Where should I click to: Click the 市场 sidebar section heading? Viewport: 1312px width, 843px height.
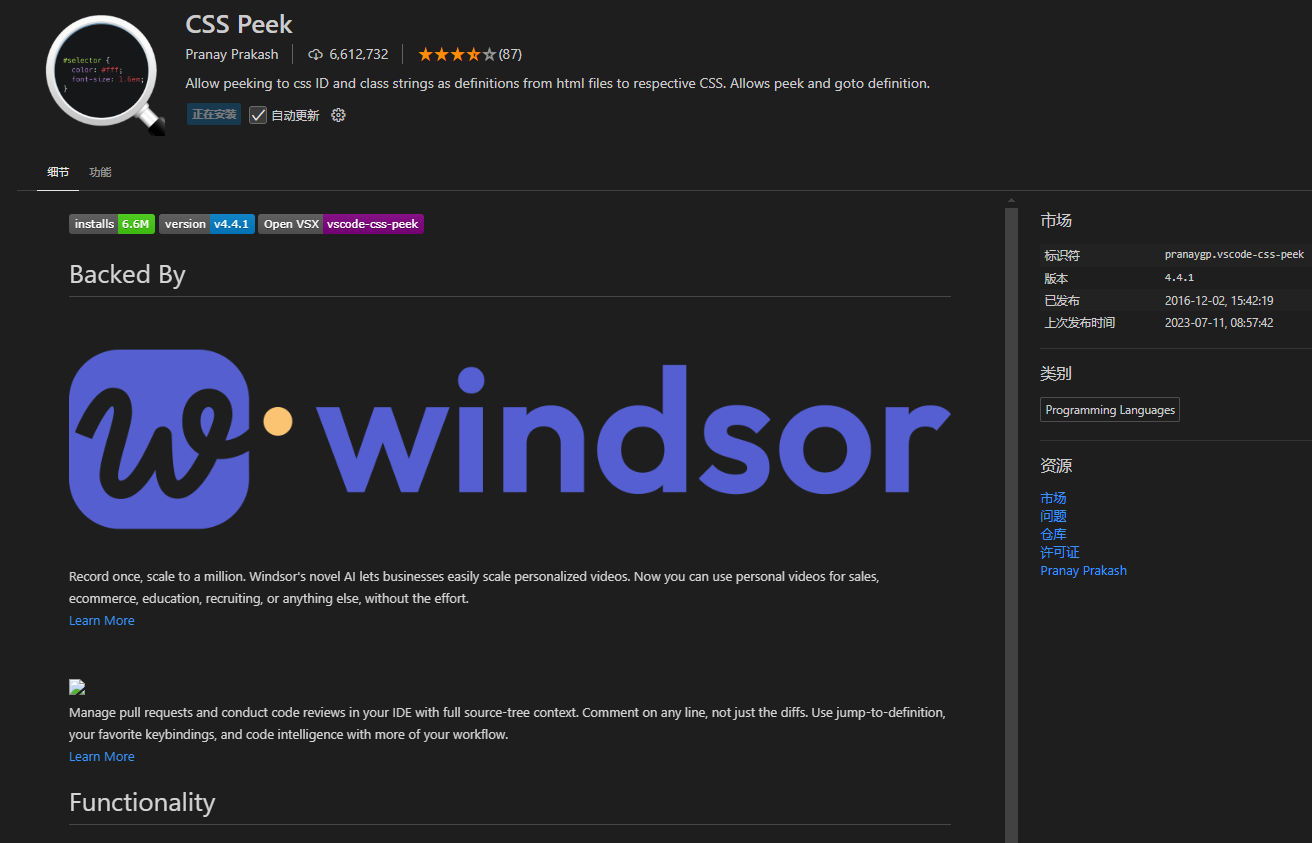[1056, 220]
